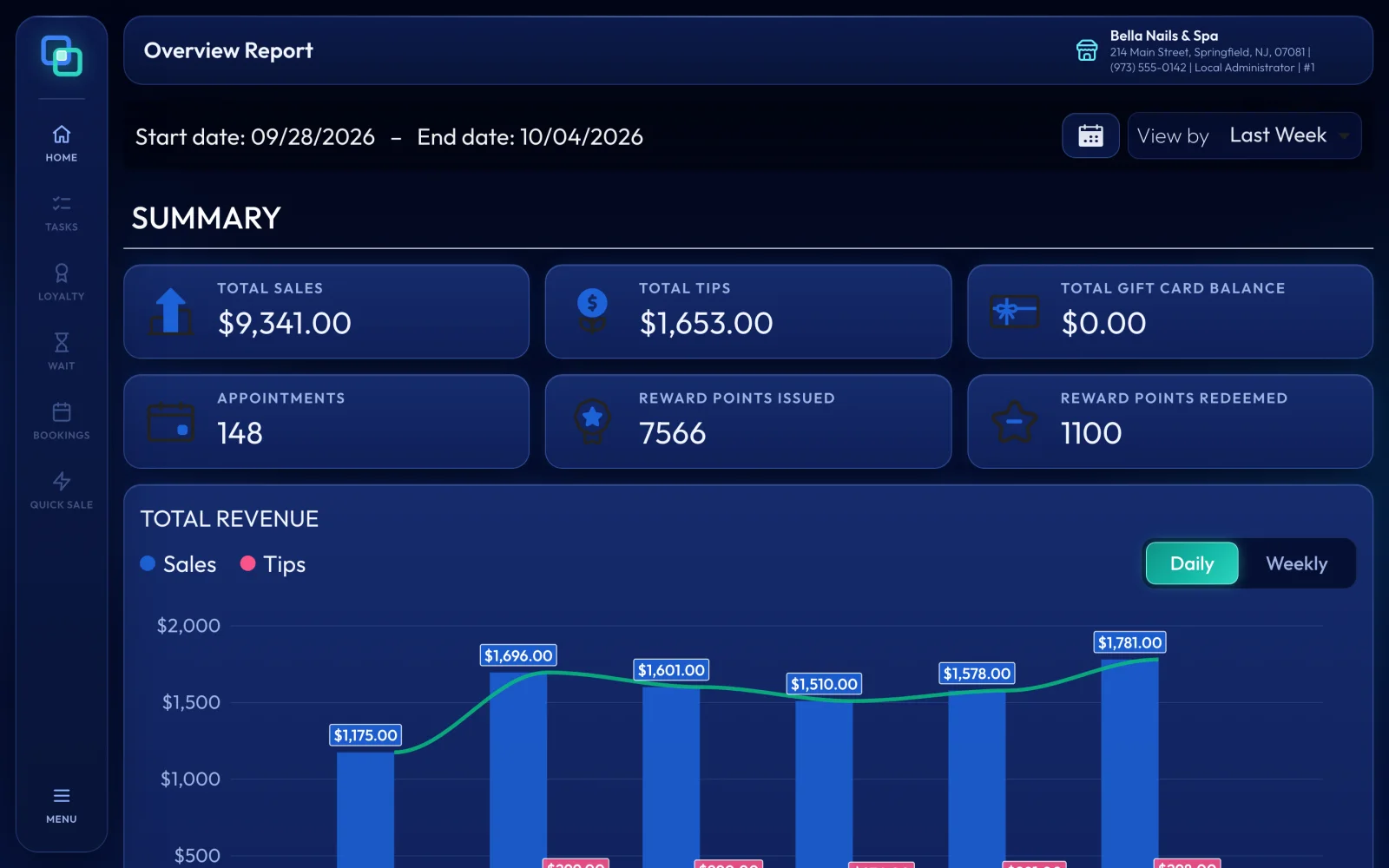Open the Wait list section
This screenshot has height=868, width=1389.
(62, 352)
